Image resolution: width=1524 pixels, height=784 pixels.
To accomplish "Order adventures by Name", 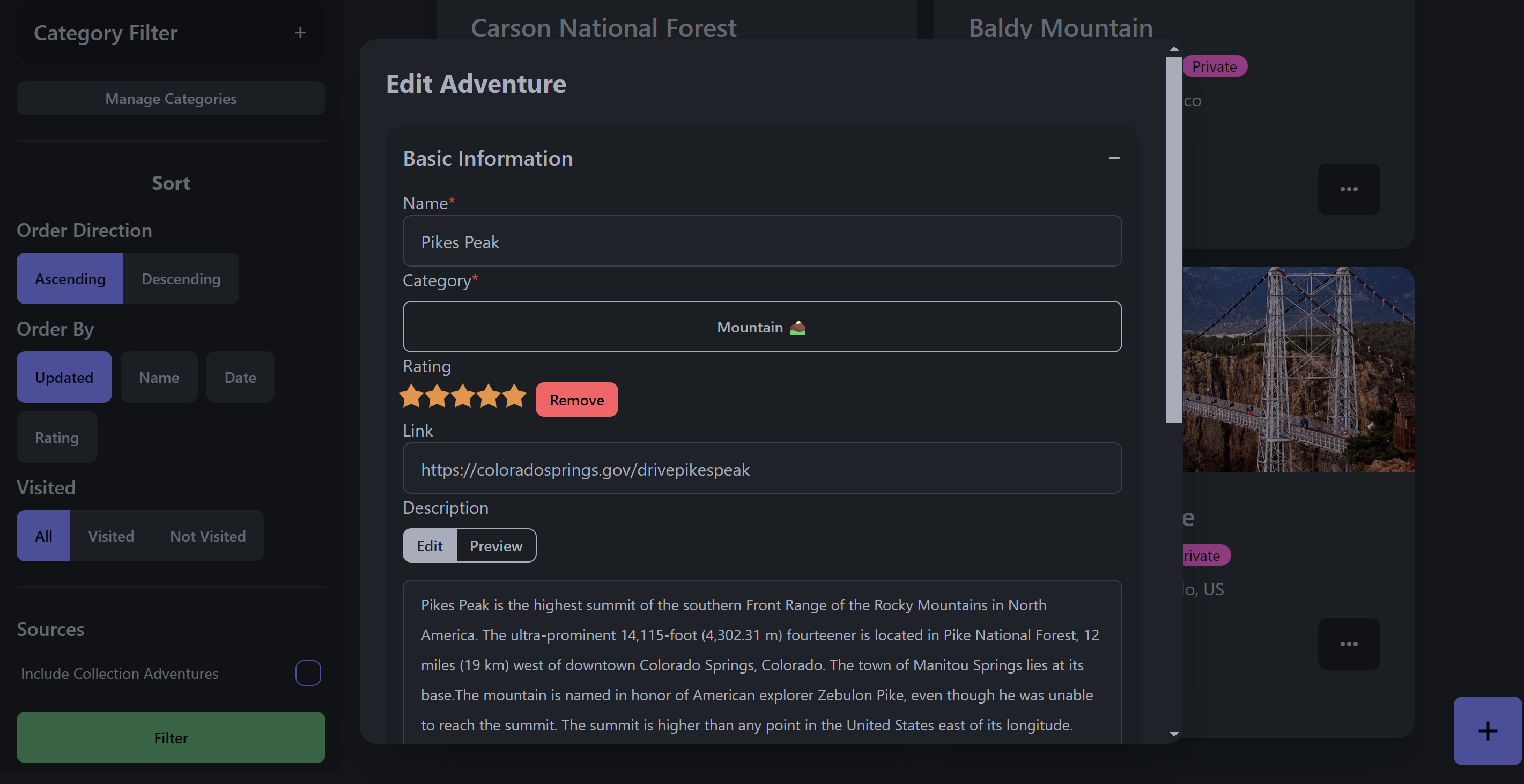I will [x=159, y=378].
